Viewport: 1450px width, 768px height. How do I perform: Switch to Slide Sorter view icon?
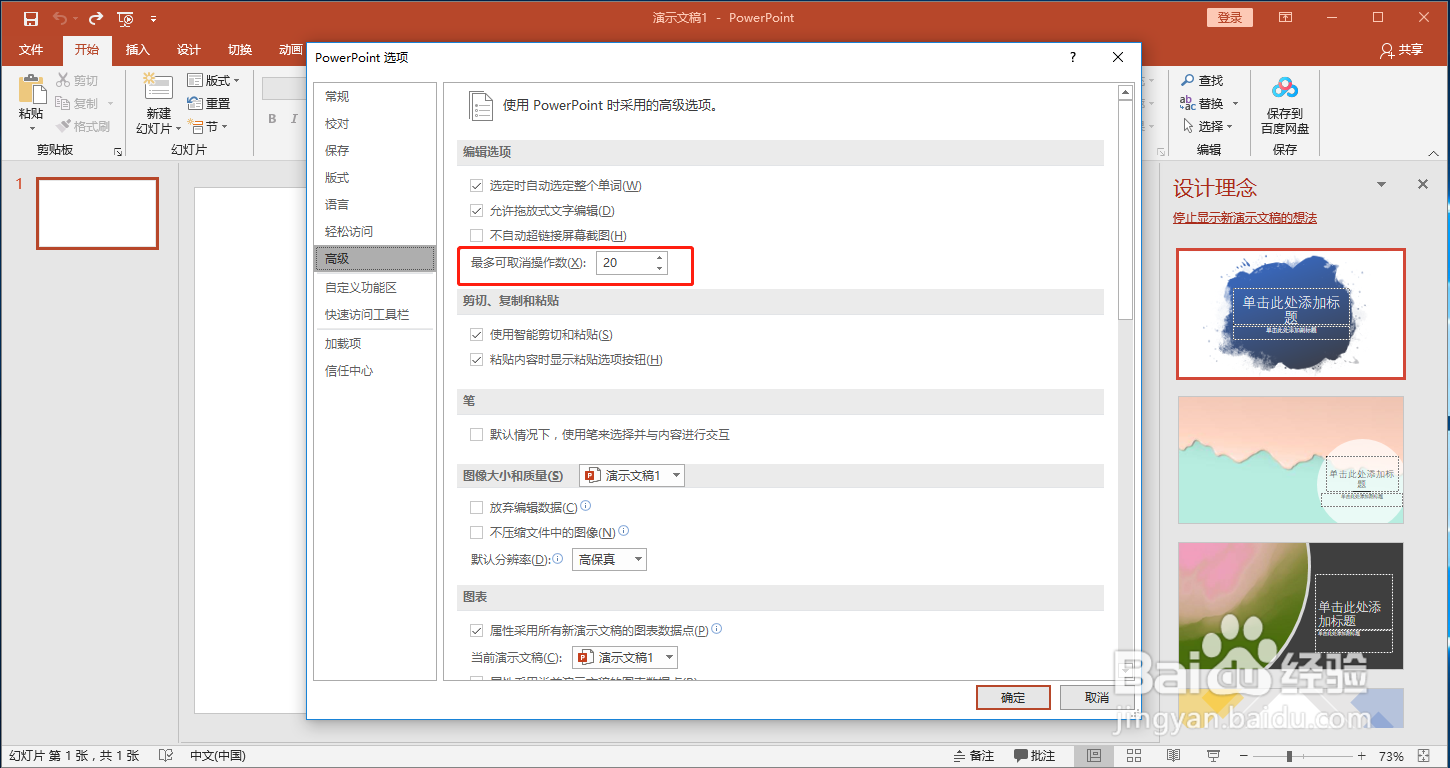(1134, 756)
